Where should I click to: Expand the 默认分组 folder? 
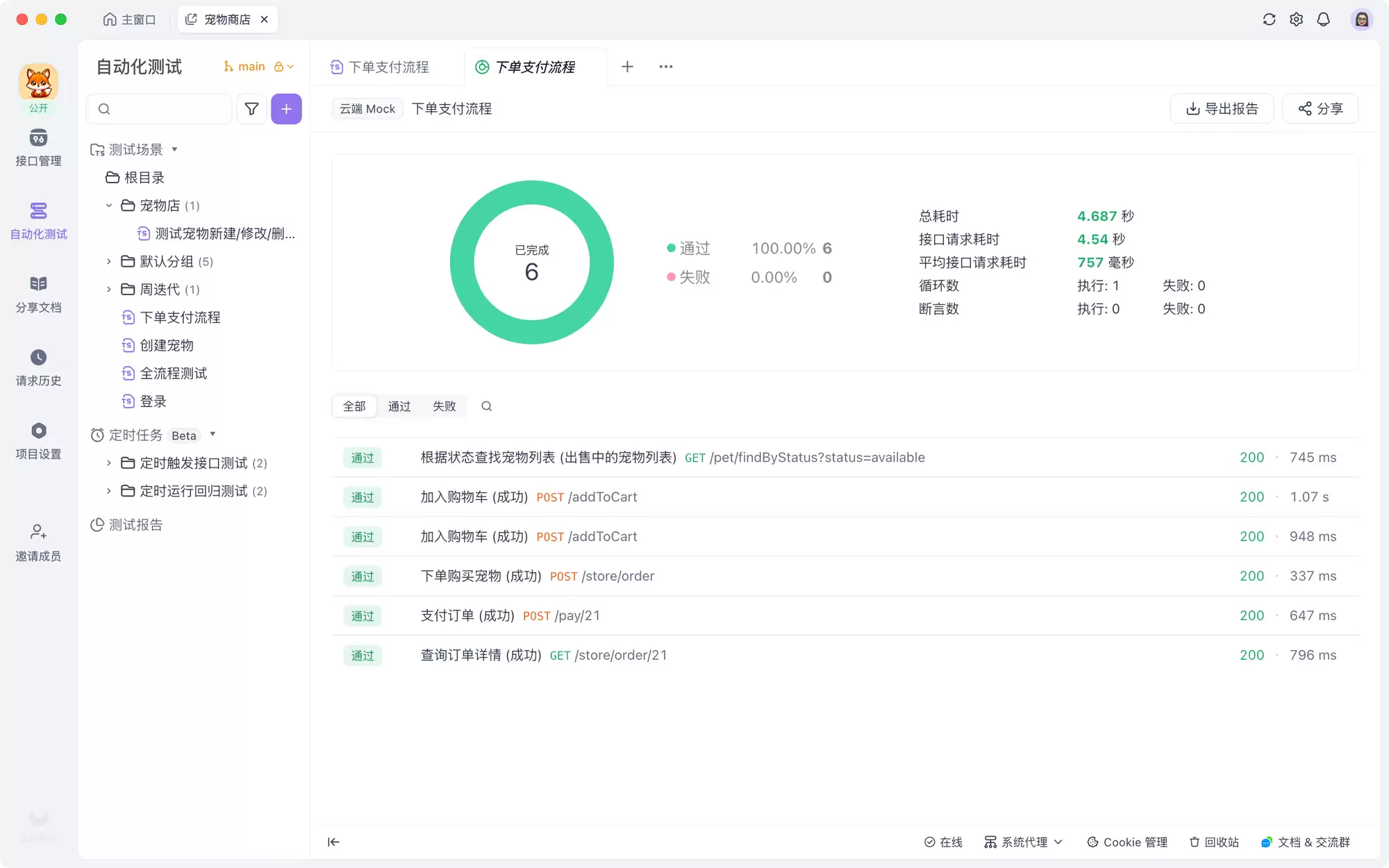pyautogui.click(x=109, y=261)
